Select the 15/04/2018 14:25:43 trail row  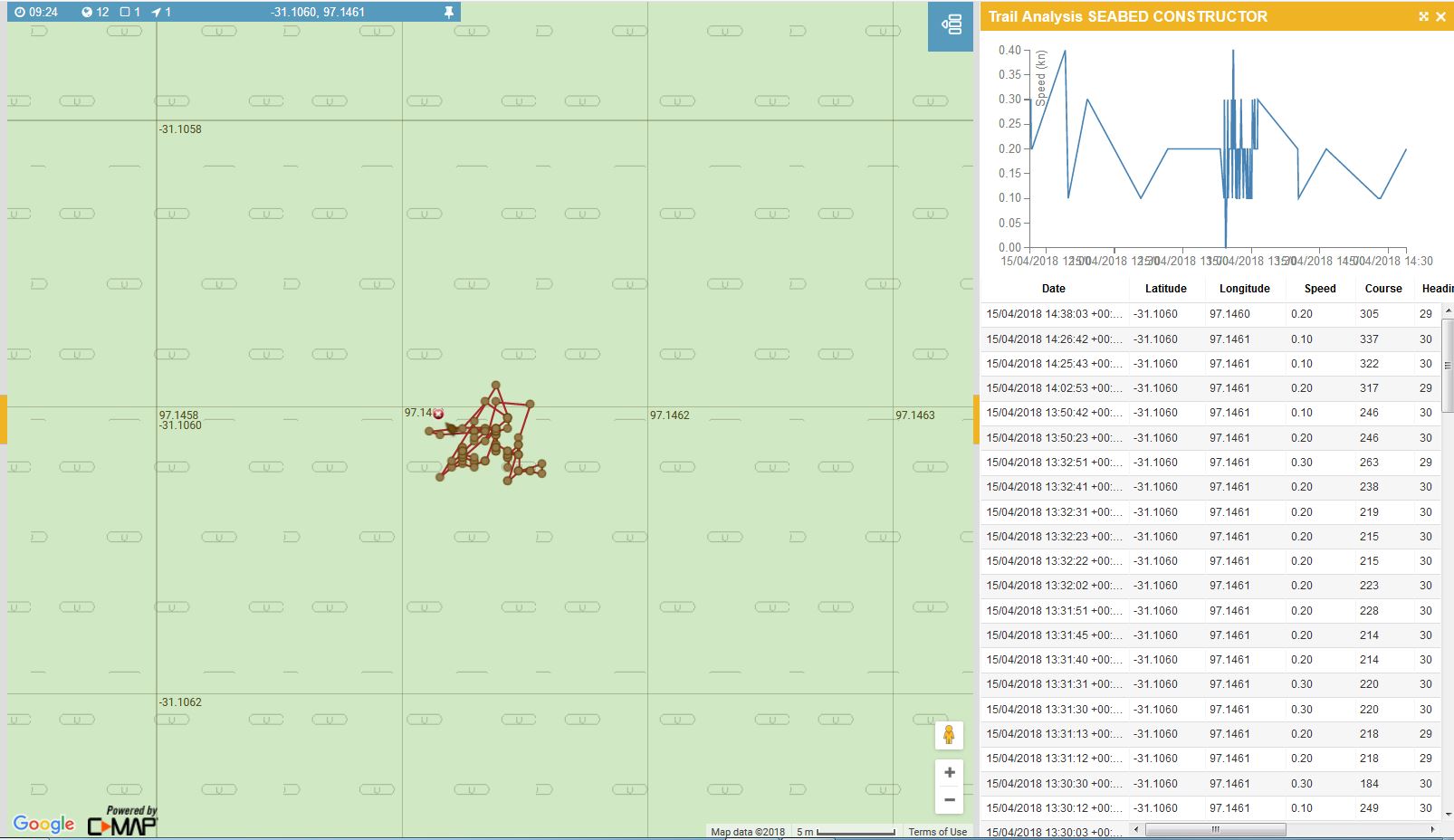click(1209, 364)
